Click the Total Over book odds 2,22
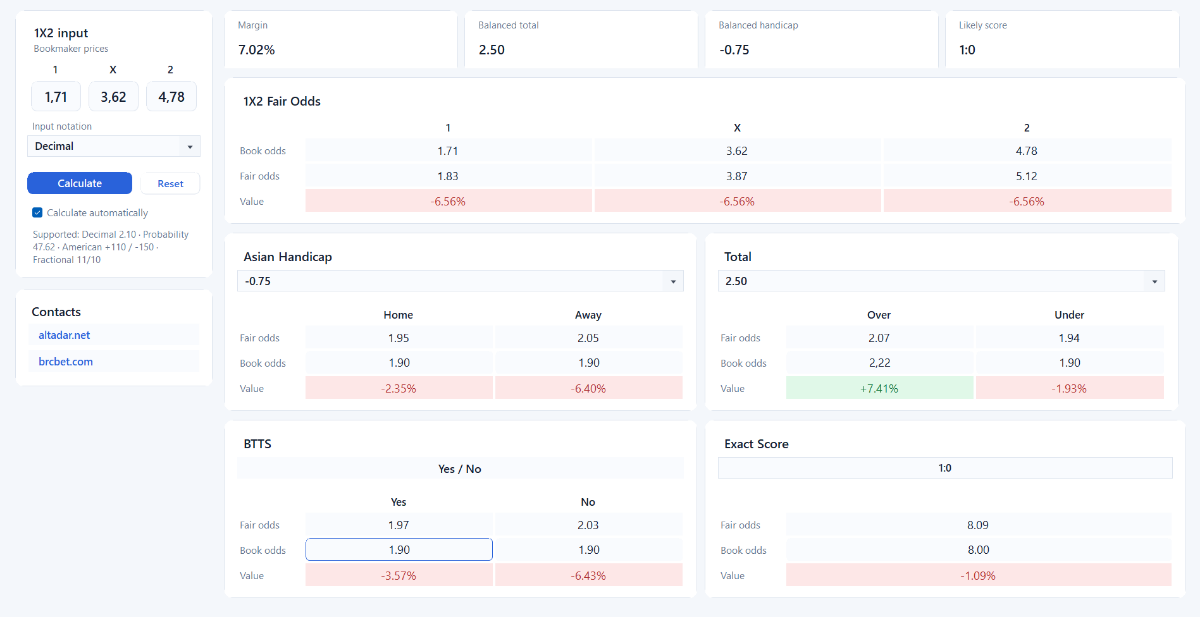This screenshot has height=617, width=1200. click(879, 363)
